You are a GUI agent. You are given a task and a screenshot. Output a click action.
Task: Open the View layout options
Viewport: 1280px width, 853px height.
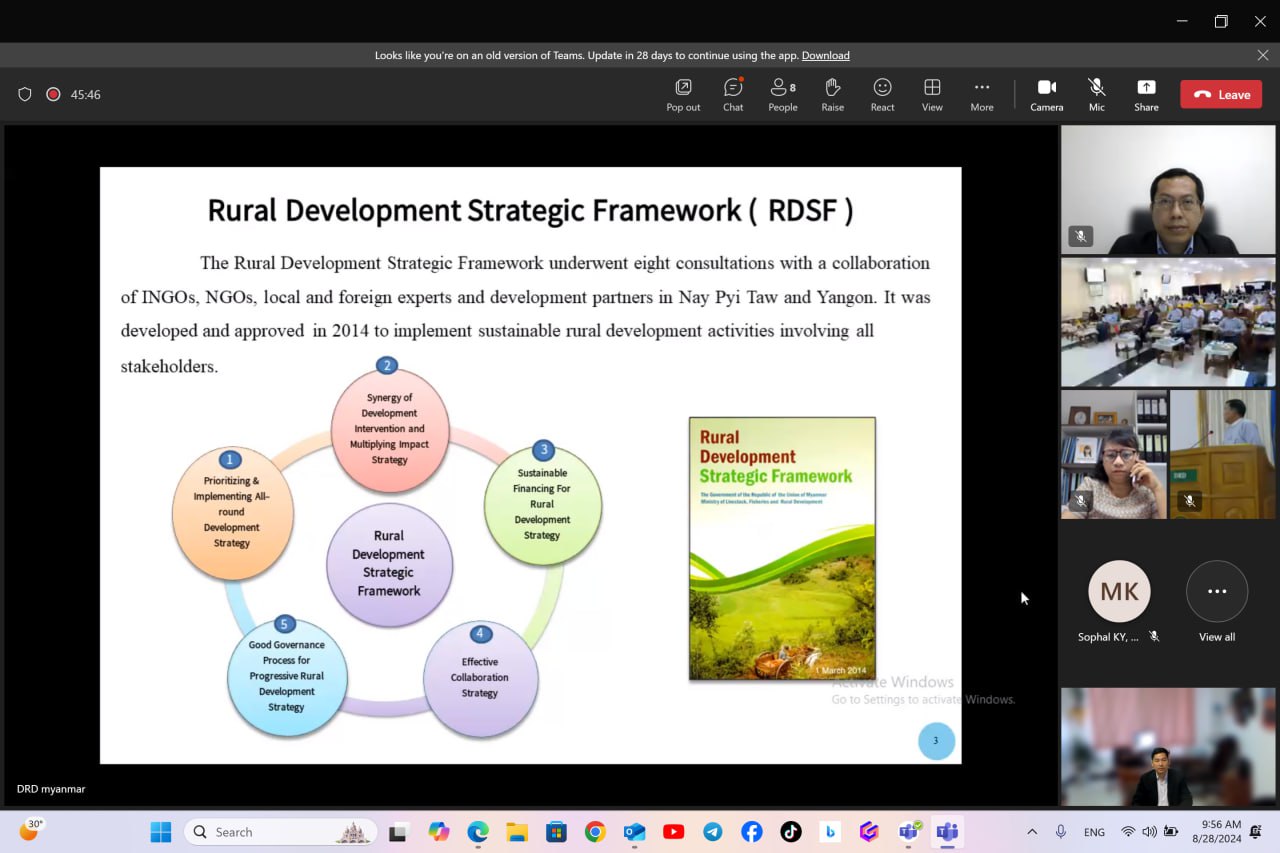[x=932, y=94]
